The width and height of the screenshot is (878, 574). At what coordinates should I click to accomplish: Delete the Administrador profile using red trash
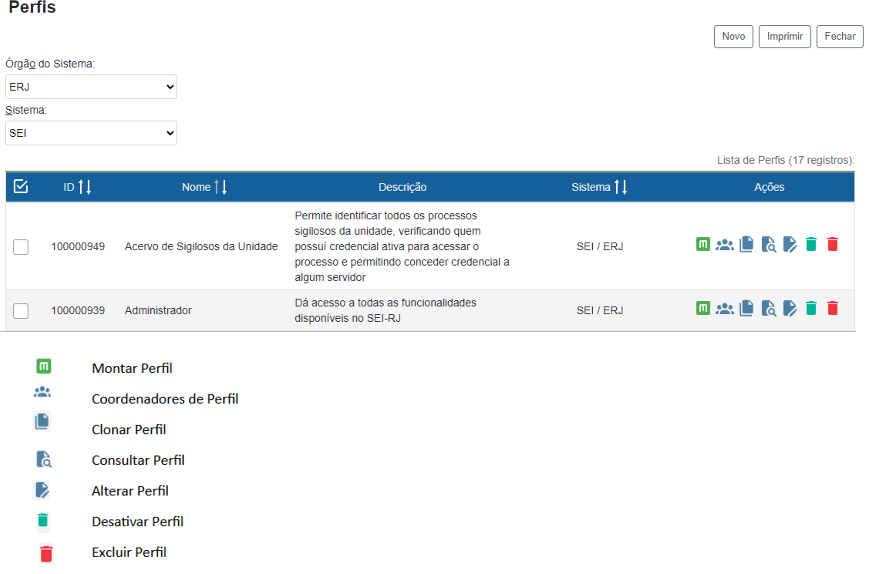833,308
